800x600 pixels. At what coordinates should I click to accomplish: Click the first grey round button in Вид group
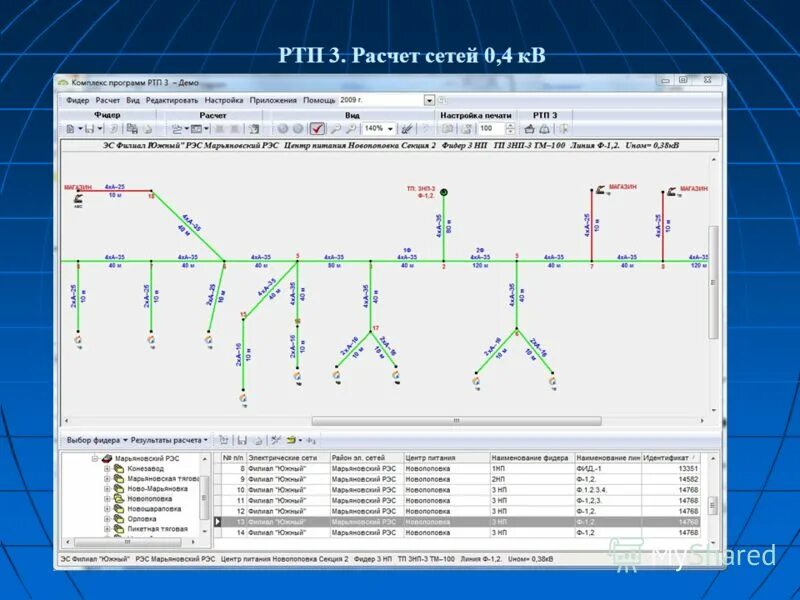[283, 129]
